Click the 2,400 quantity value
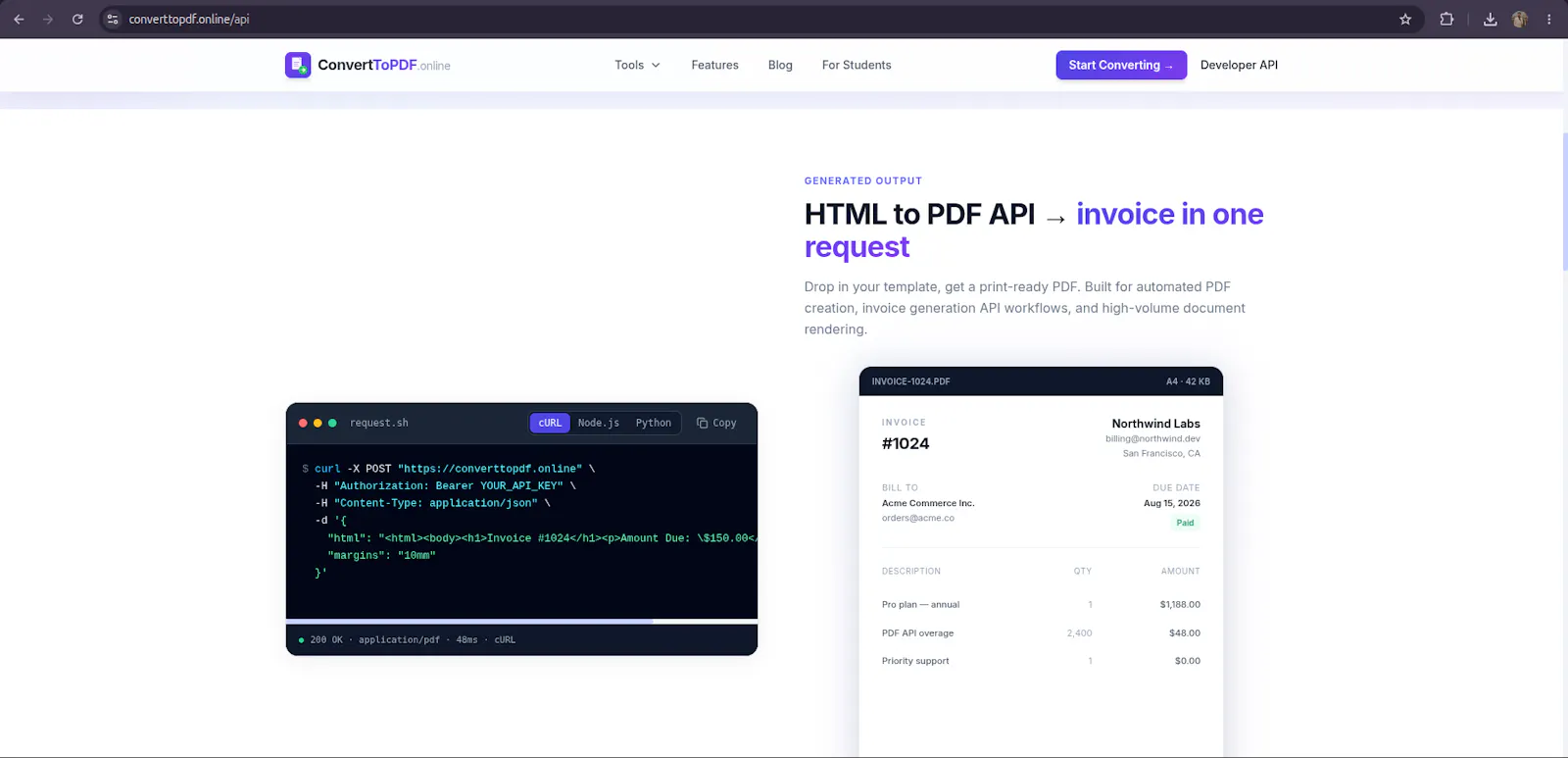Image resolution: width=1568 pixels, height=758 pixels. pos(1079,632)
